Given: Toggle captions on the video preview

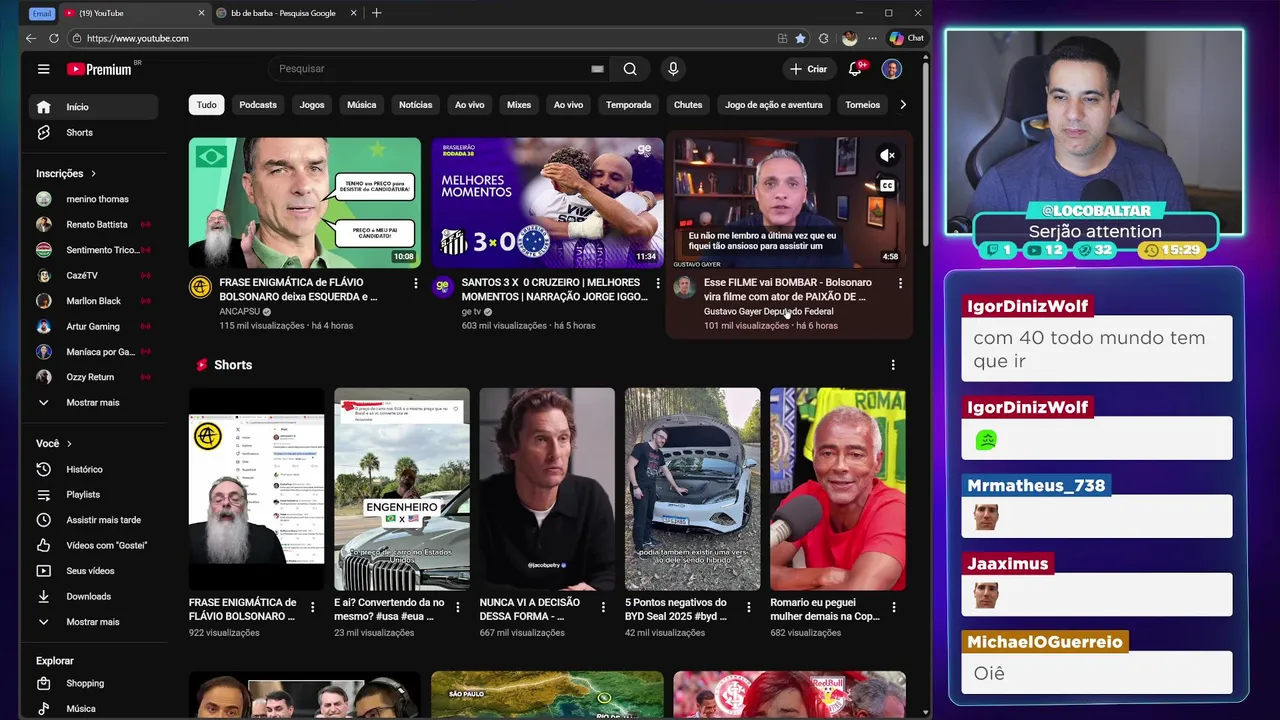Looking at the screenshot, I should [887, 185].
